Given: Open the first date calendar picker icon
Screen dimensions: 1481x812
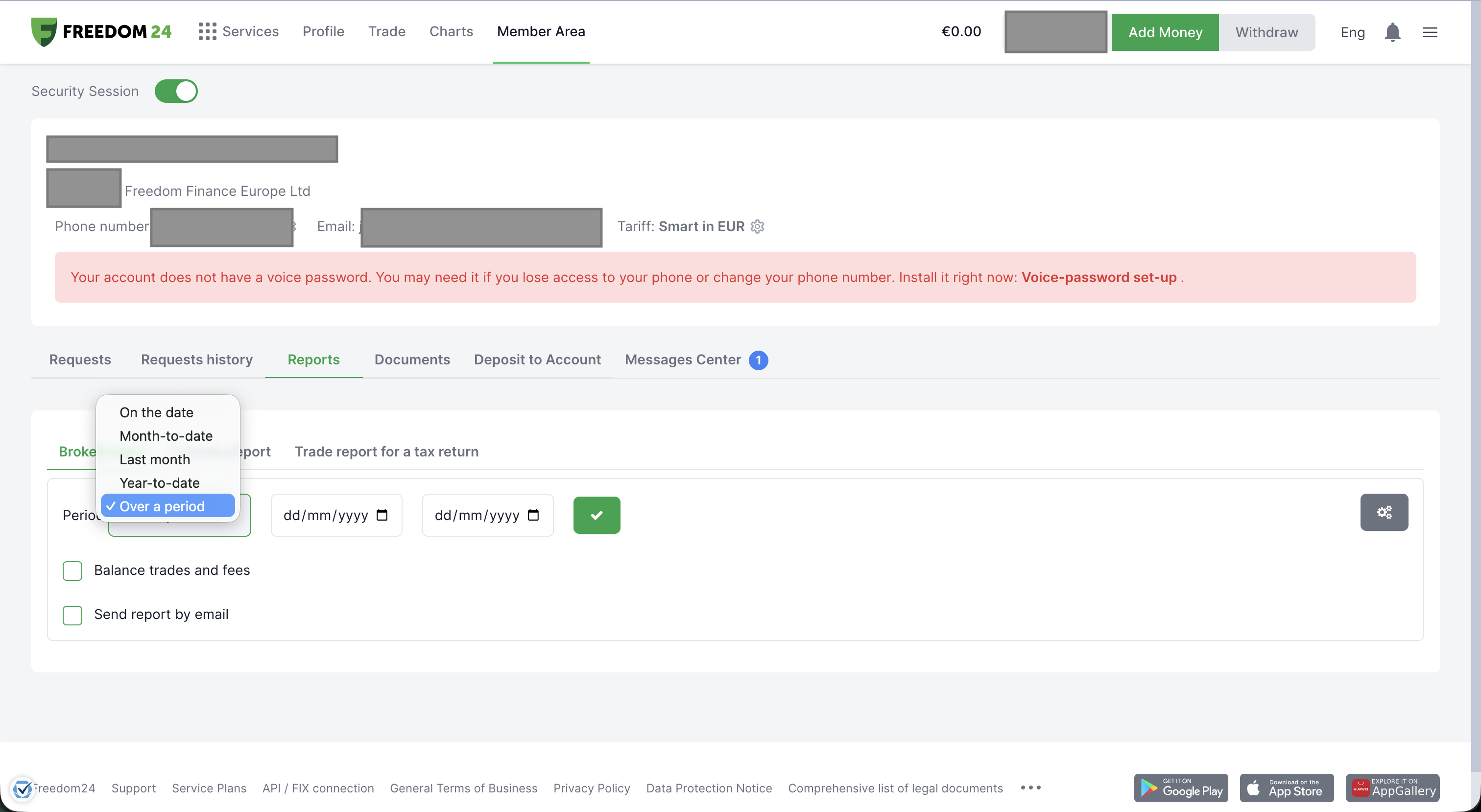Looking at the screenshot, I should coord(382,515).
